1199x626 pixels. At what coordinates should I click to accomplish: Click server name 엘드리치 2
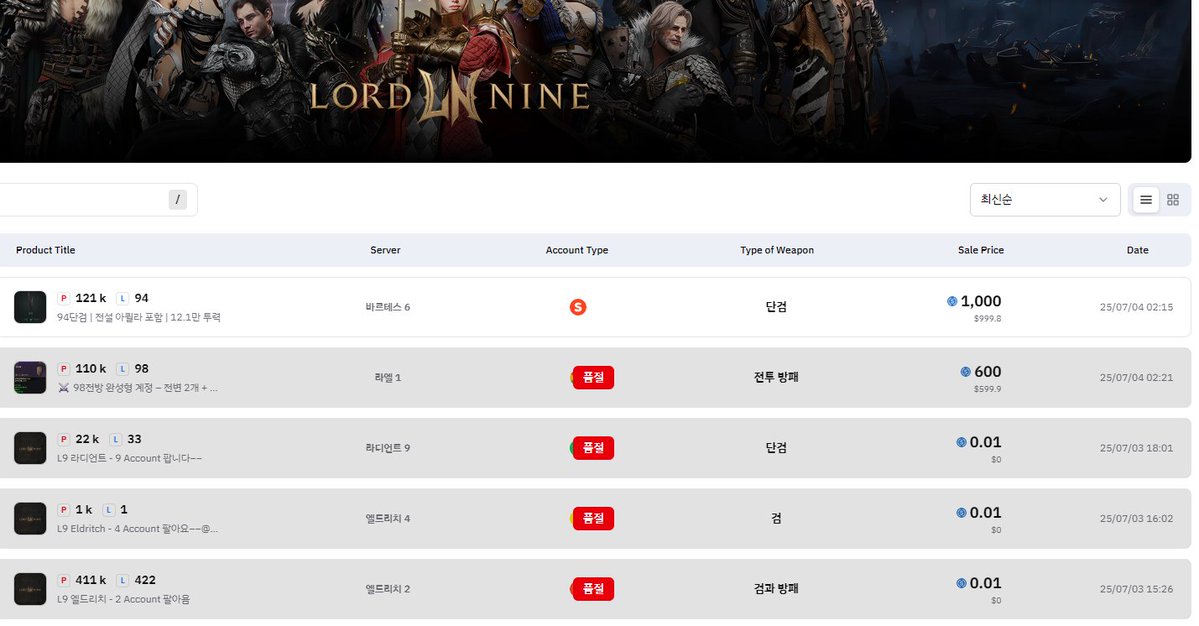pyautogui.click(x=388, y=589)
